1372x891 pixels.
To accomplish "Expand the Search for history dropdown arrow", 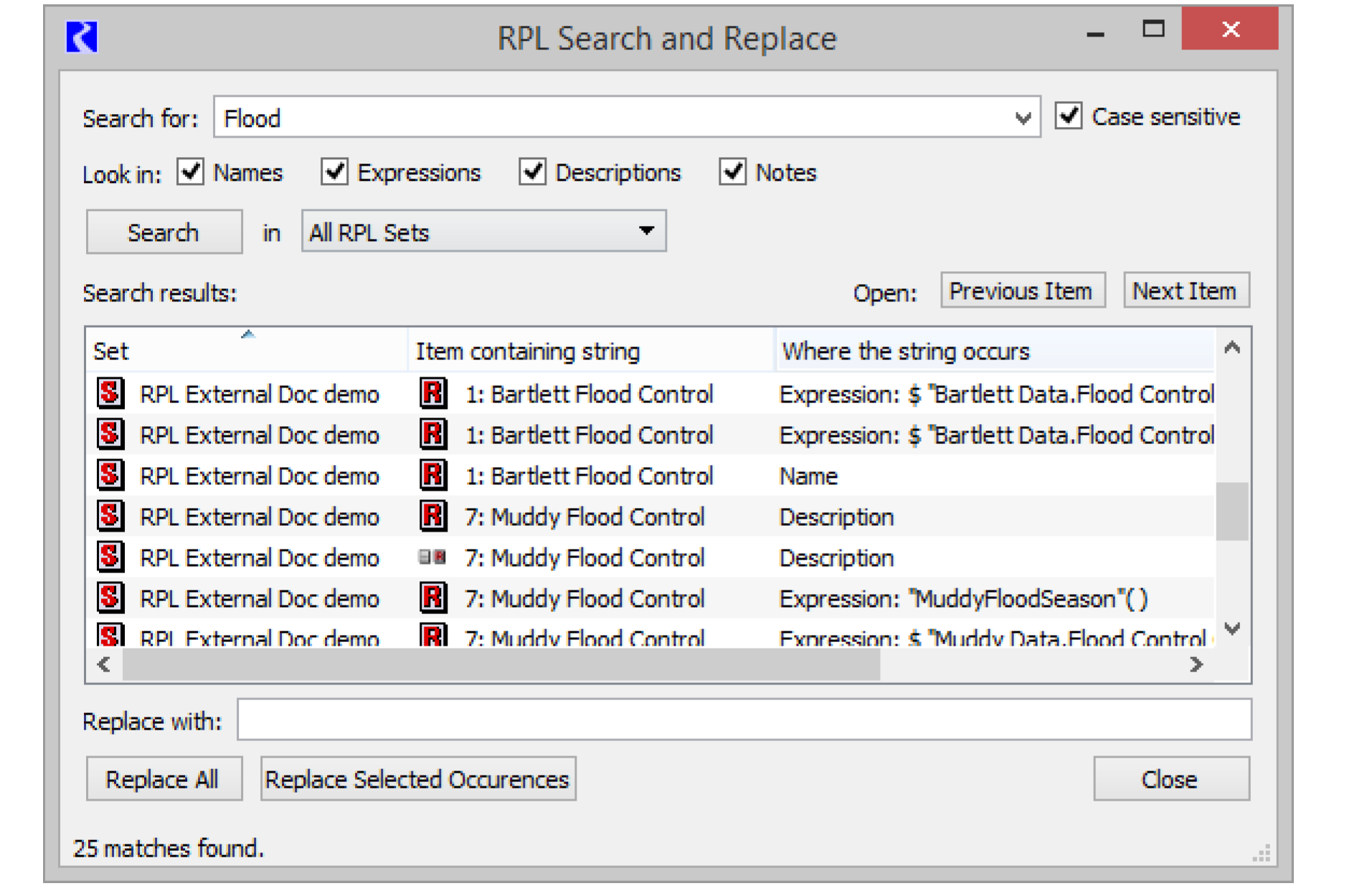I will click(1023, 118).
